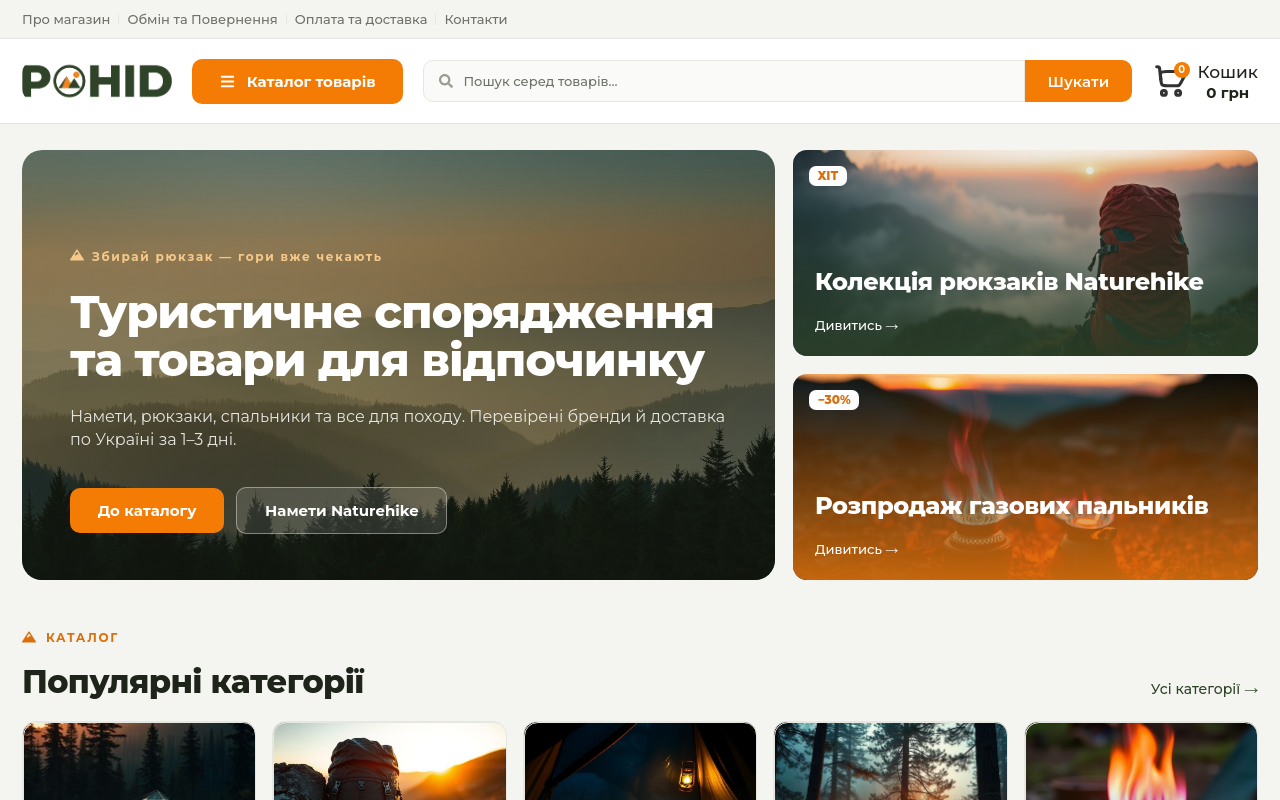This screenshot has width=1280, height=800.
Task: Open Контакти page
Action: [x=476, y=19]
